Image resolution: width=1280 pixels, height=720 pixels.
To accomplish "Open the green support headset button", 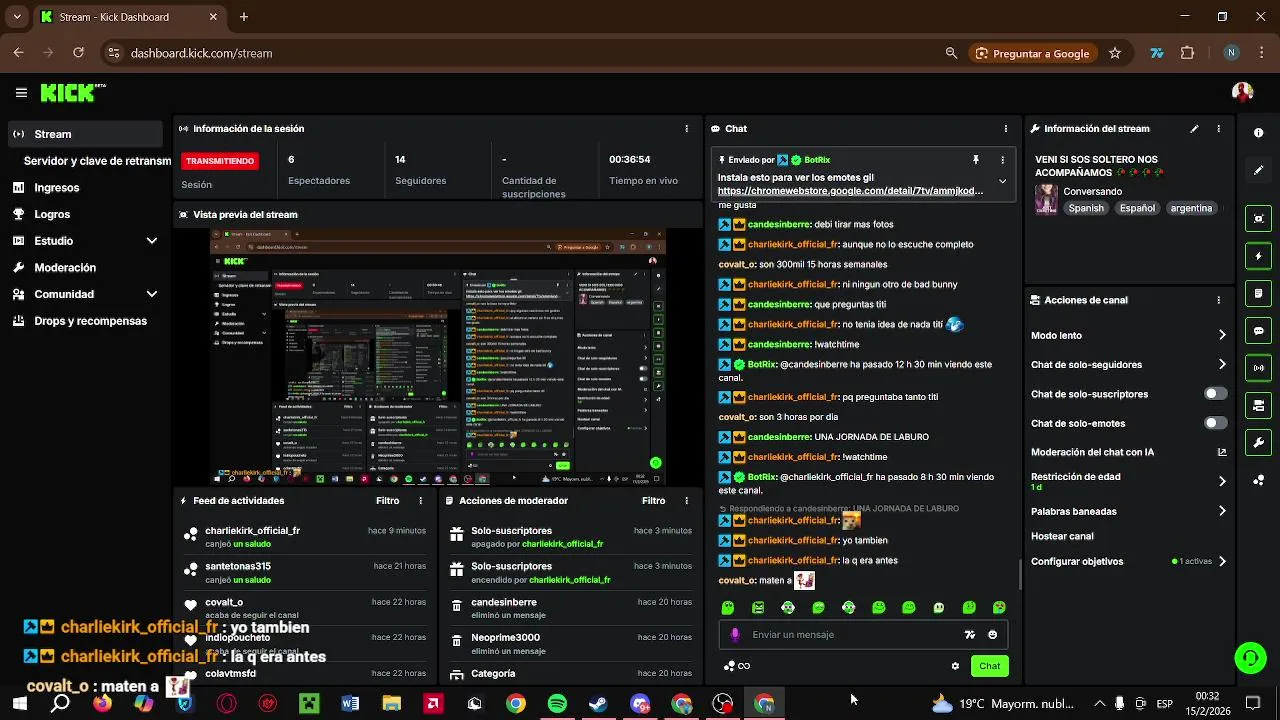I will pyautogui.click(x=1250, y=658).
